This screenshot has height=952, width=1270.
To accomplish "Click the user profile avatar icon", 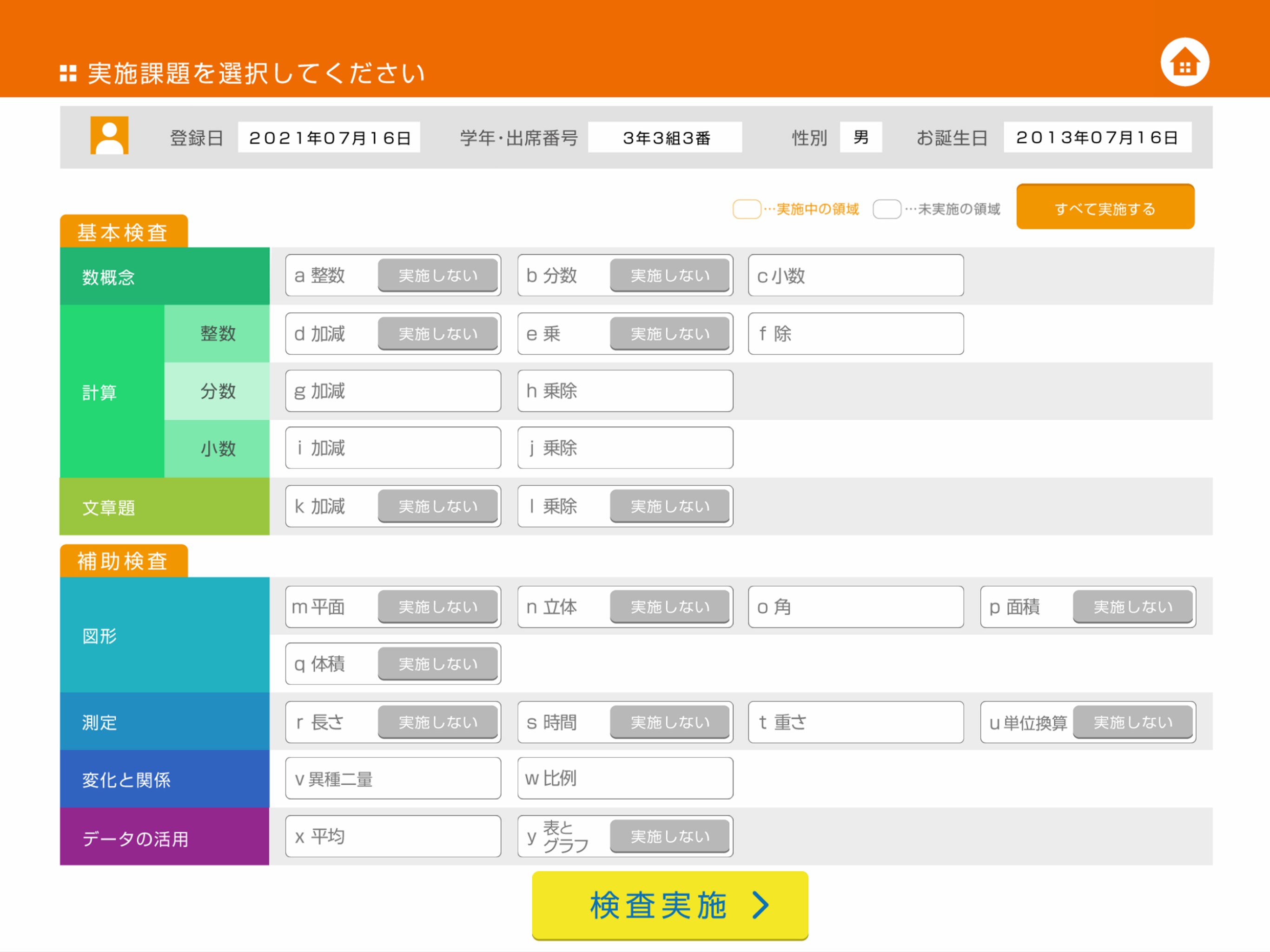I will click(x=109, y=136).
